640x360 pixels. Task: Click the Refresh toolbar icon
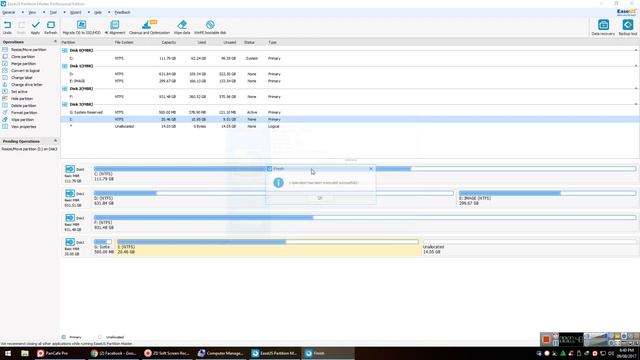click(51, 27)
